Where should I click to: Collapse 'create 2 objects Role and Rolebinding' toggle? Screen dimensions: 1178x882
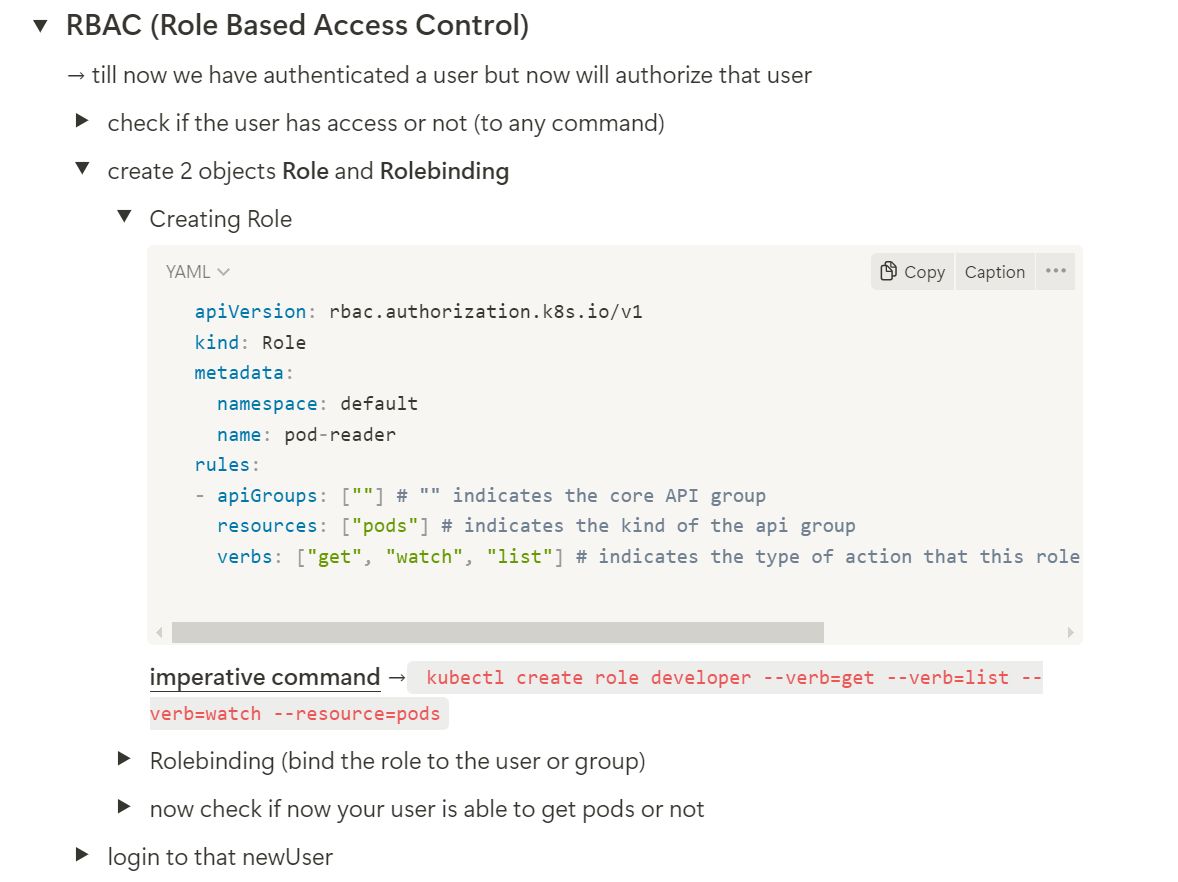pos(83,168)
